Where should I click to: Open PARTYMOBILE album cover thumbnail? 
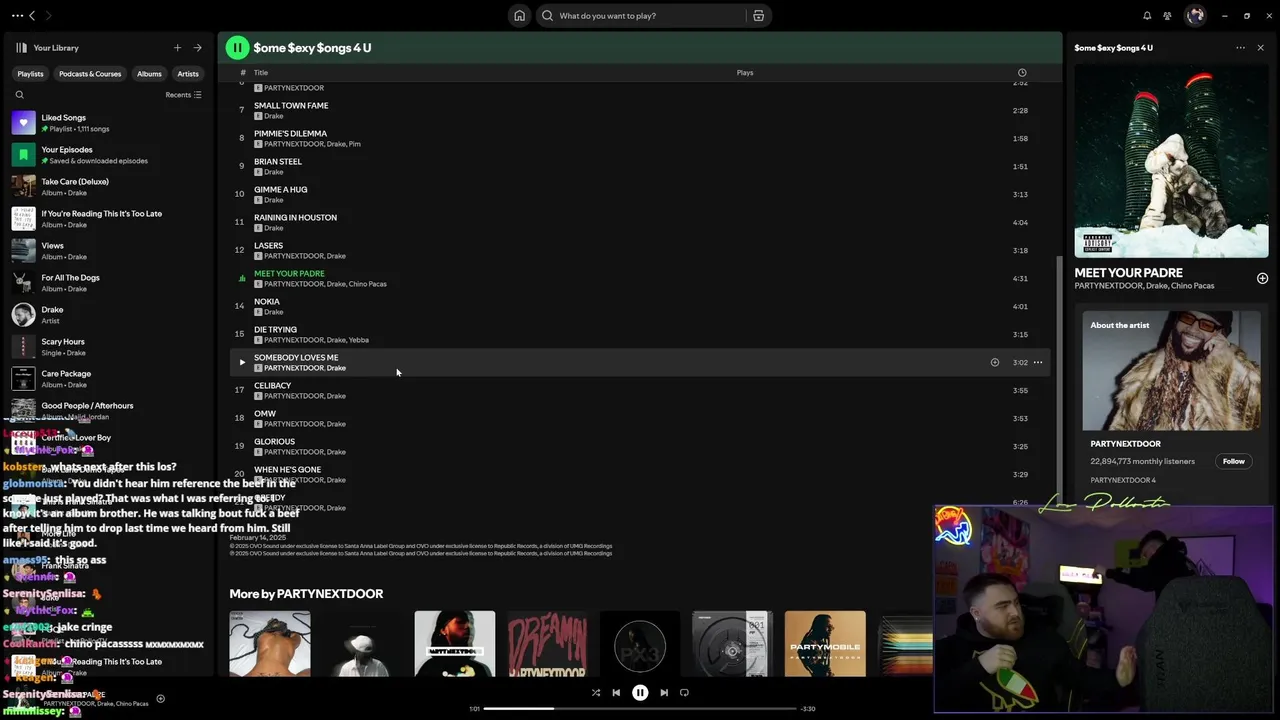click(825, 644)
